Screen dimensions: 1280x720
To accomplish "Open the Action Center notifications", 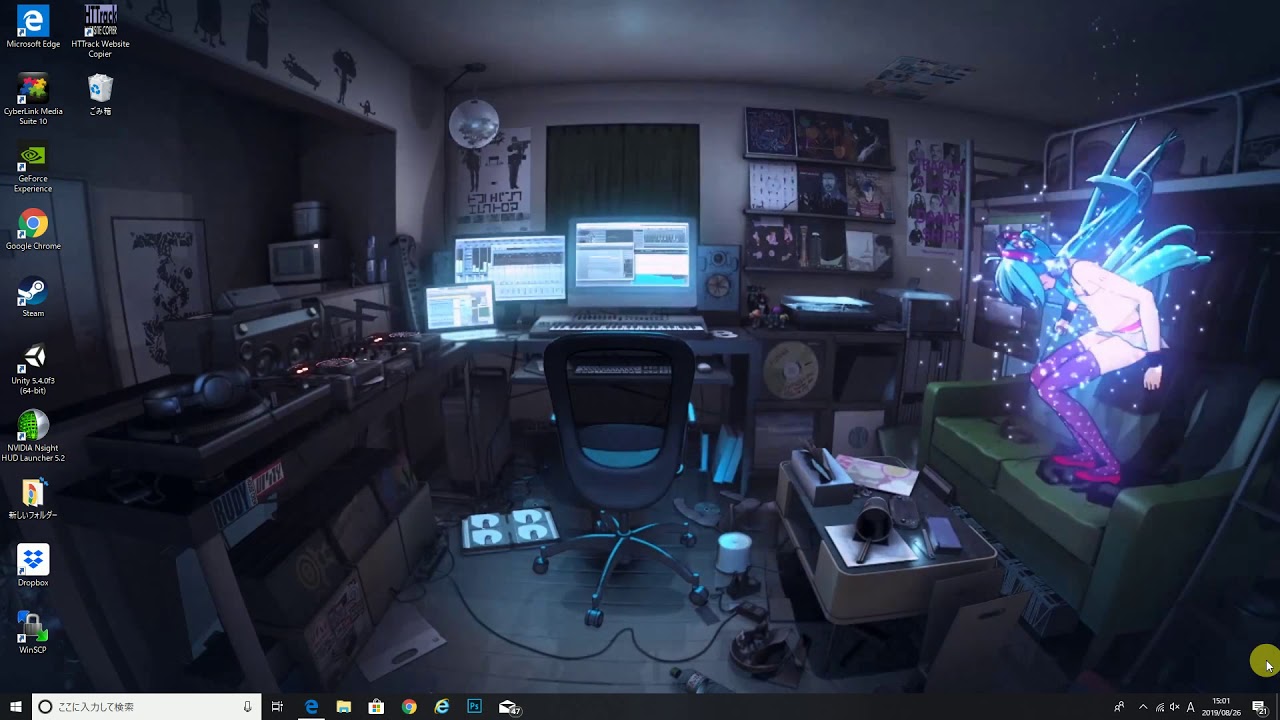I will point(1259,707).
